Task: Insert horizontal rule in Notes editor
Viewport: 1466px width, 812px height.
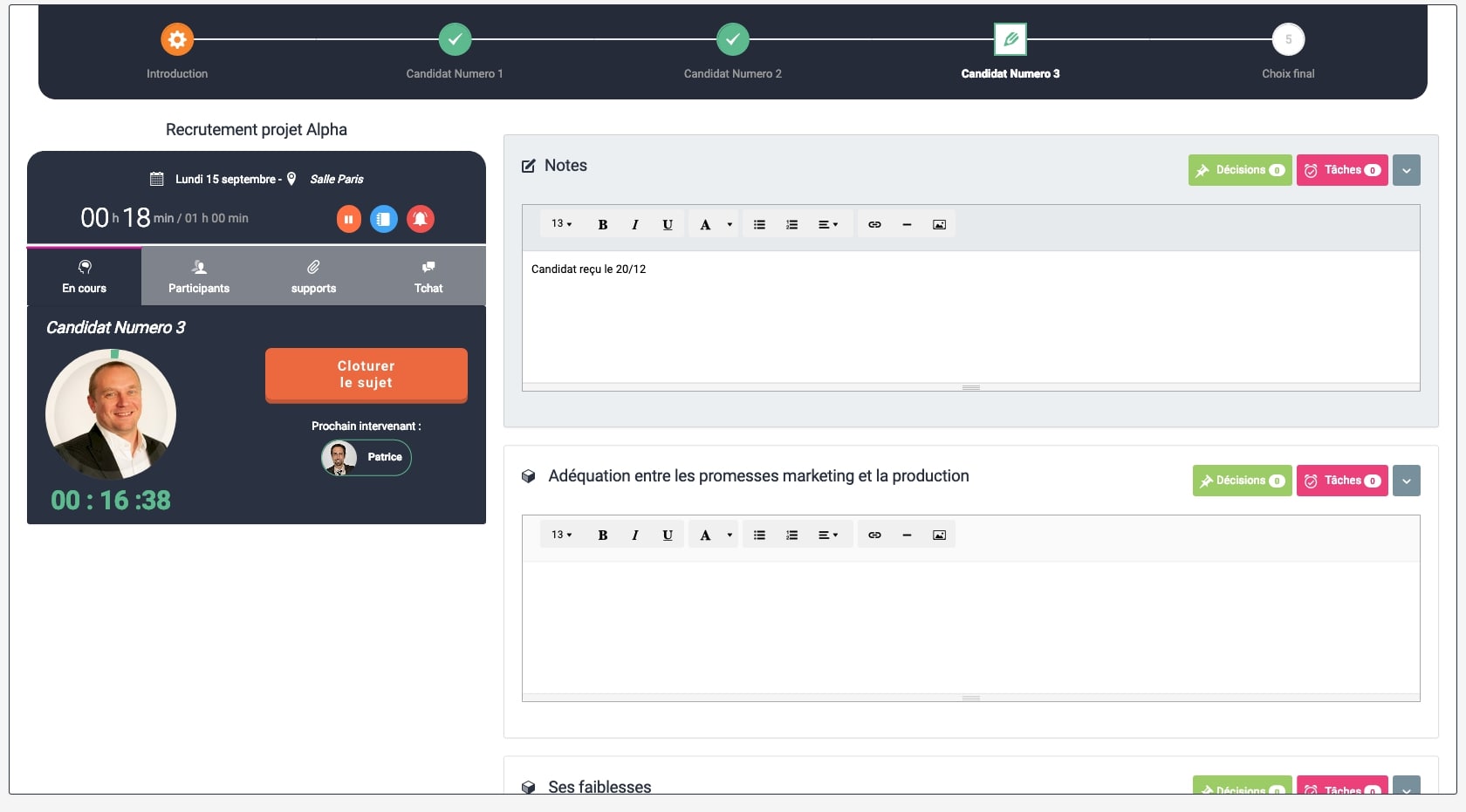Action: click(x=907, y=225)
